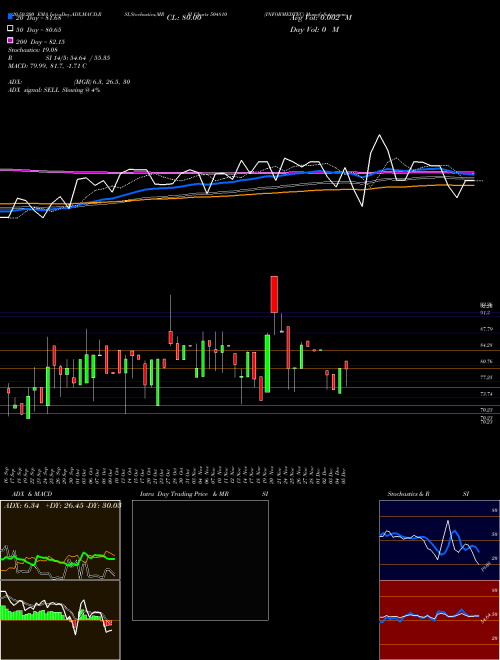Image resolution: width=500 pixels, height=660 pixels.
Task: Click the tallest red candlestick at the chart peak
Action: coord(274,294)
